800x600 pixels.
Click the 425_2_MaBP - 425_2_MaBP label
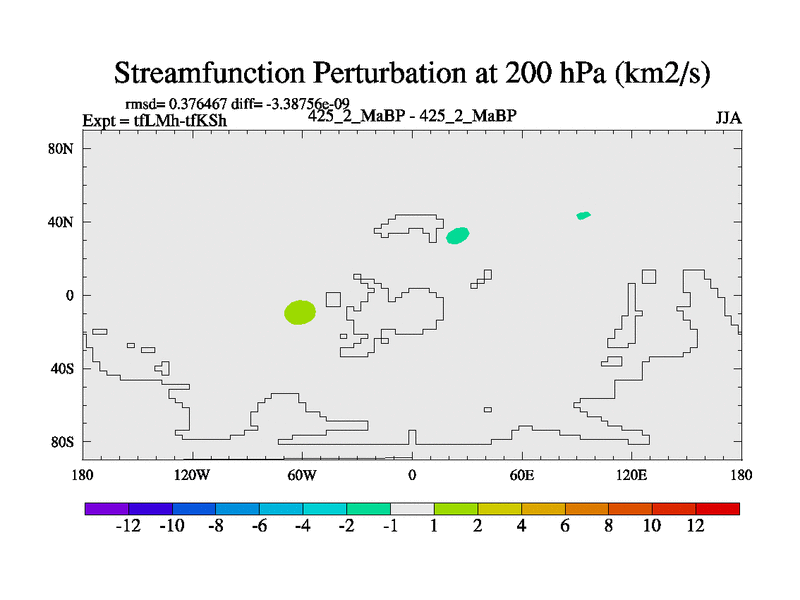(412, 116)
